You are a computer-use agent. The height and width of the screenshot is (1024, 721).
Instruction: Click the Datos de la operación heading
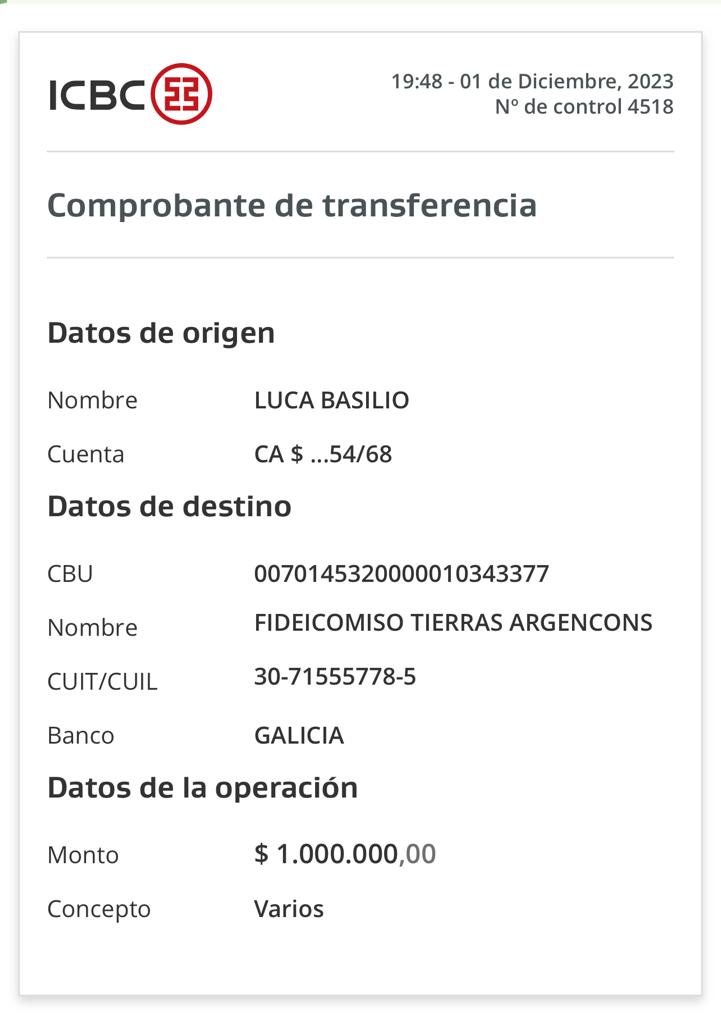pyautogui.click(x=202, y=788)
